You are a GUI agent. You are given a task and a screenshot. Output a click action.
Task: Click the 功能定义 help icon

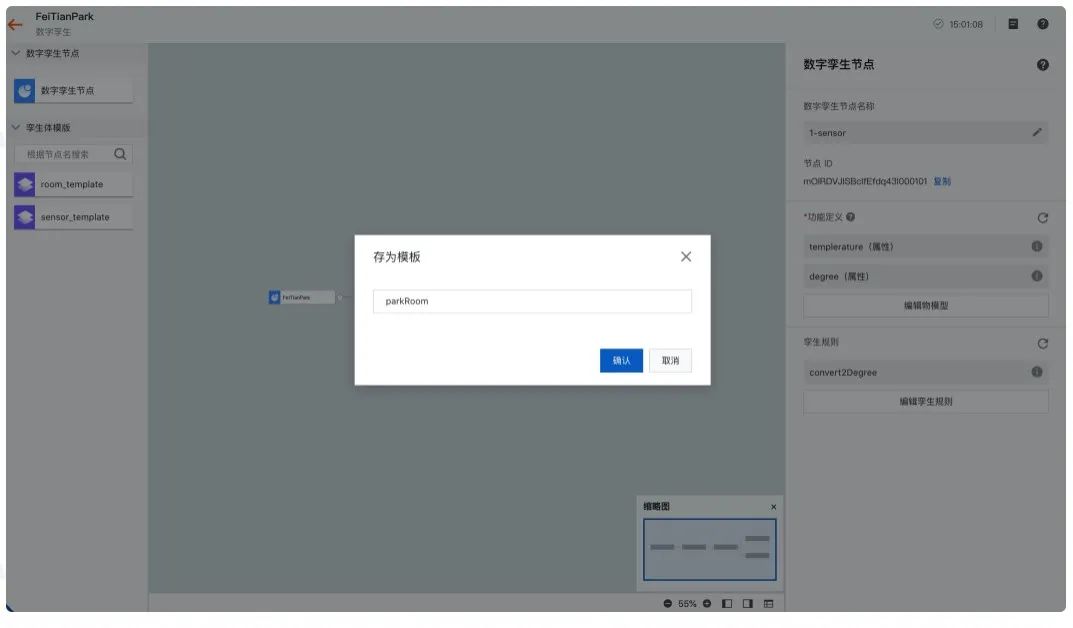(850, 217)
